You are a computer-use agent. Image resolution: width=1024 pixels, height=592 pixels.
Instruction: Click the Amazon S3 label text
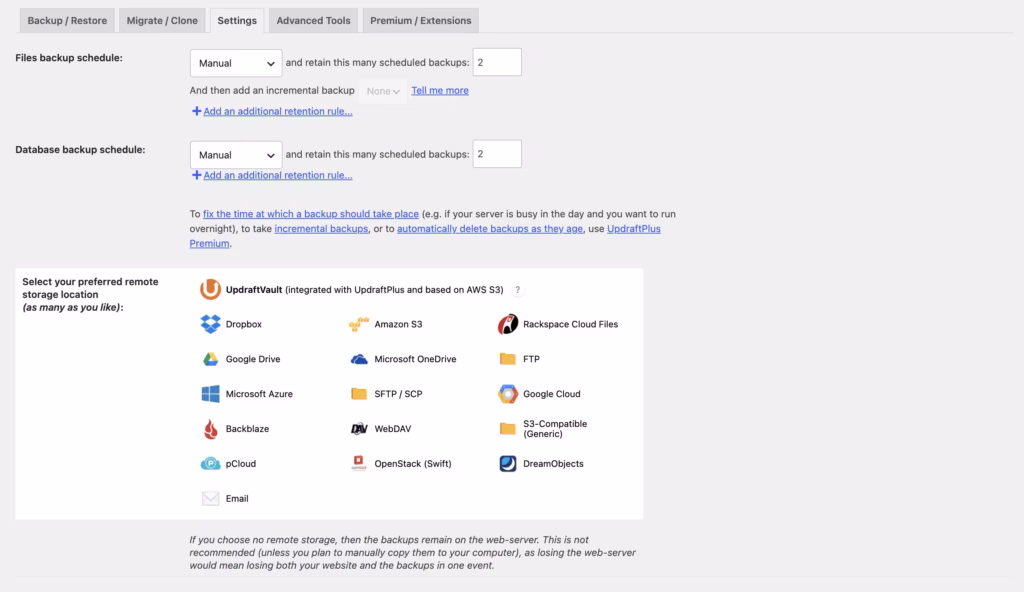coord(398,324)
